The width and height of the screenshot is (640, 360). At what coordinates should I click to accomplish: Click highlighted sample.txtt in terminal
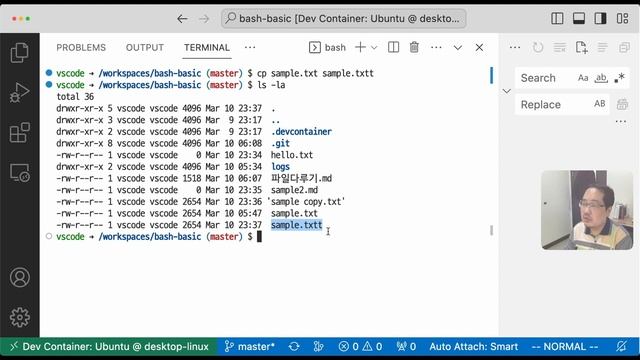click(296, 225)
